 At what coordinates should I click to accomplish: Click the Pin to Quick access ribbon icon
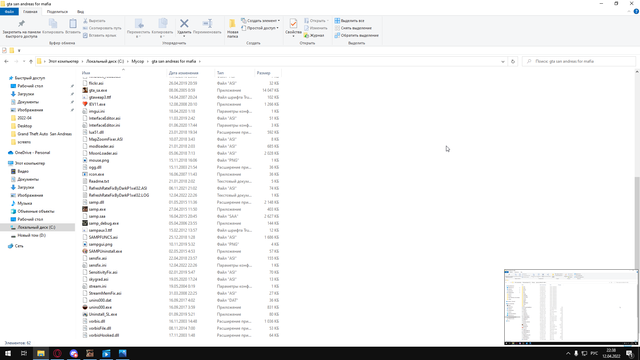coord(21,24)
